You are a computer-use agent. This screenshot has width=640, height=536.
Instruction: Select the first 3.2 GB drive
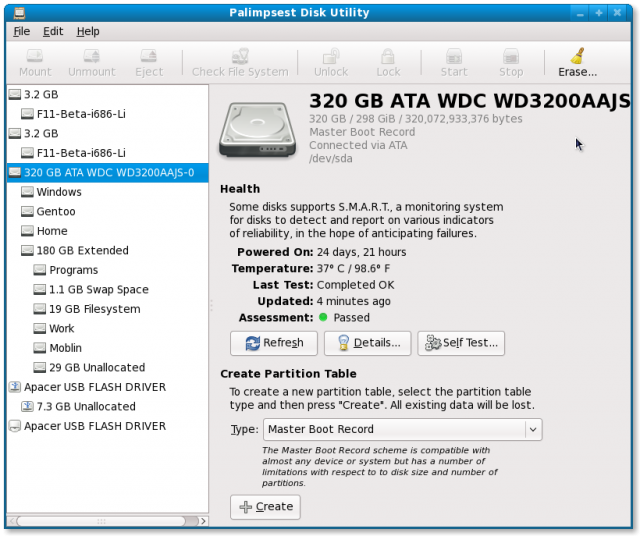coord(108,94)
